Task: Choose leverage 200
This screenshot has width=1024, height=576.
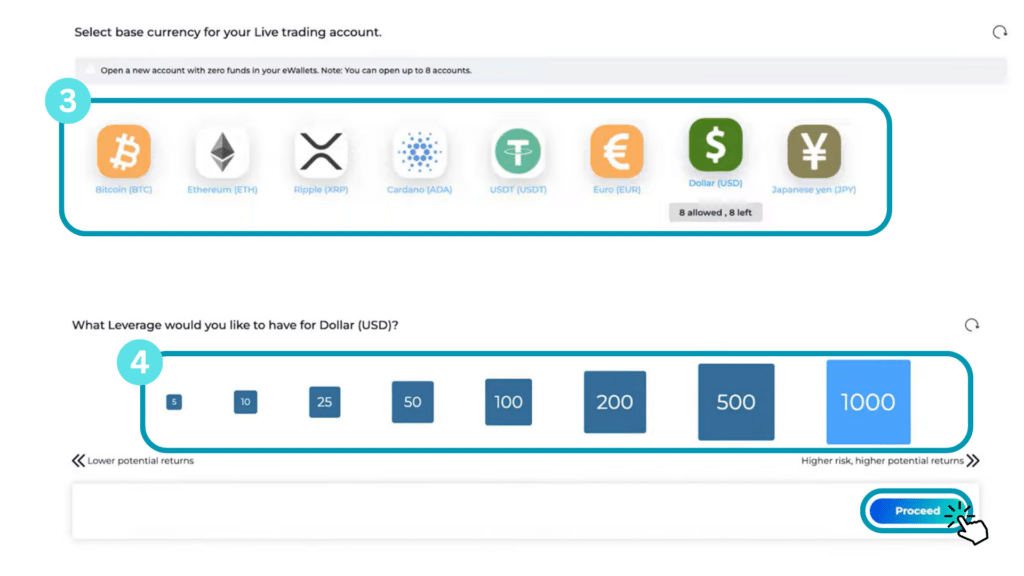Action: (615, 402)
